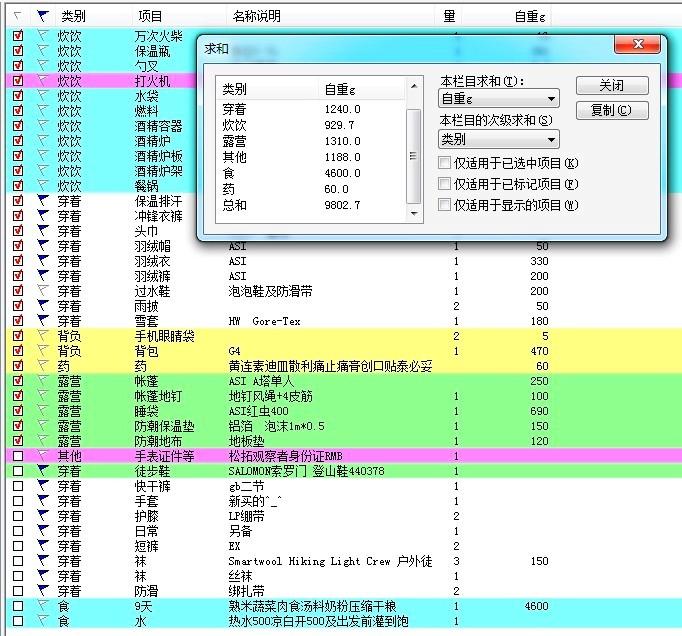Click the flag icon in the 水 food row
Screen dimensions: 682x636
point(42,621)
